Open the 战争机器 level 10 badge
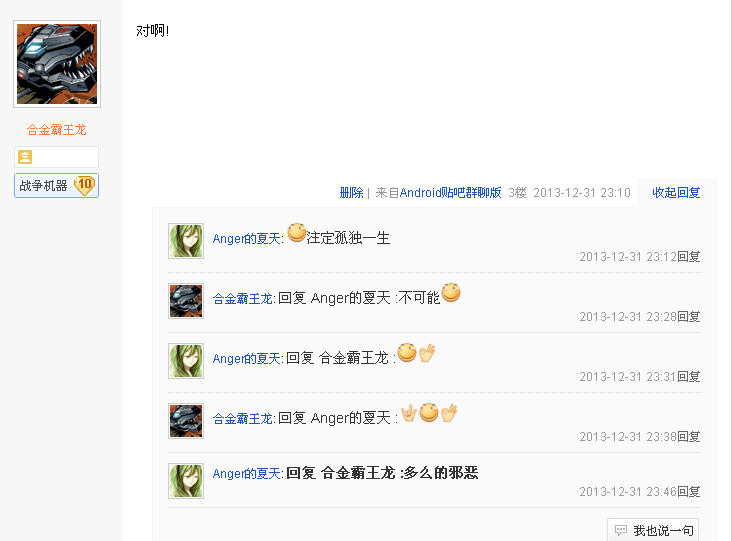 click(56, 185)
